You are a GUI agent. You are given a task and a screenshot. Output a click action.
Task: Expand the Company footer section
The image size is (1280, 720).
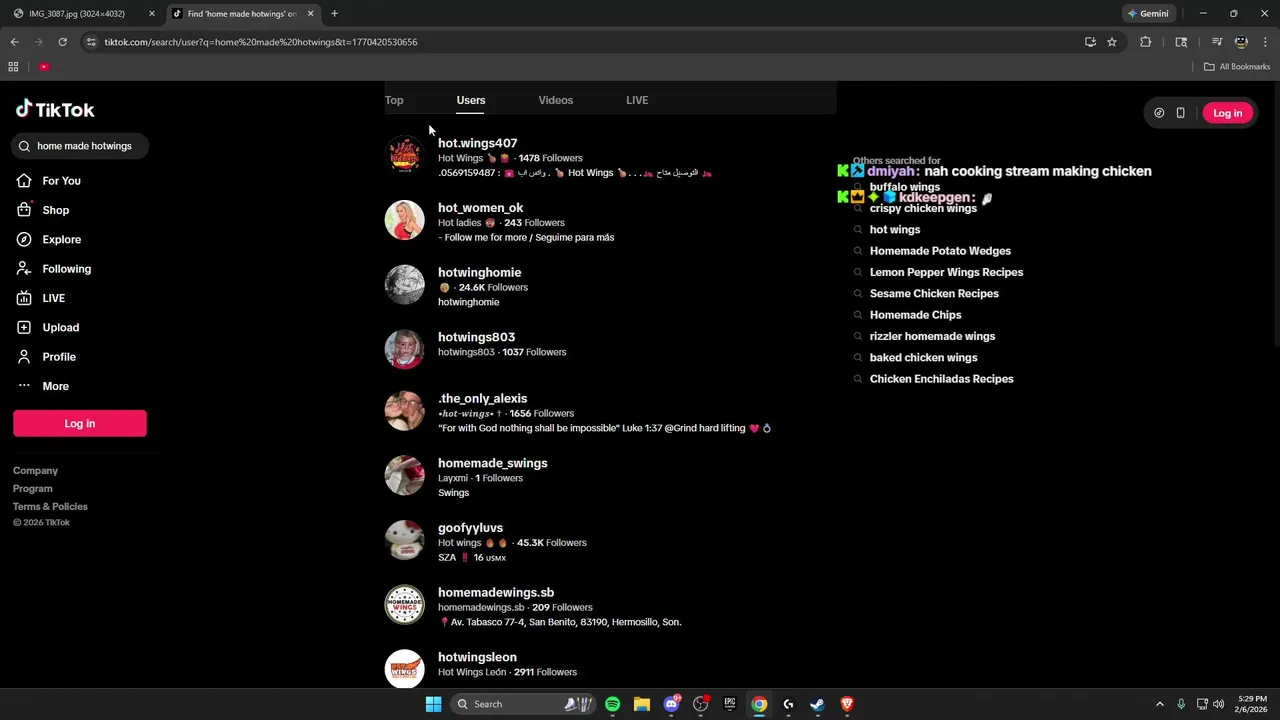[35, 471]
